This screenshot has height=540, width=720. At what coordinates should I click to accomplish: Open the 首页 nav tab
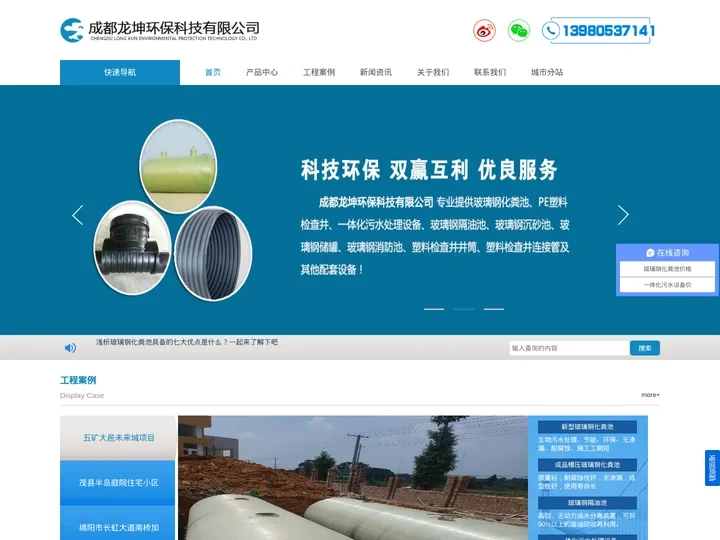pyautogui.click(x=213, y=72)
